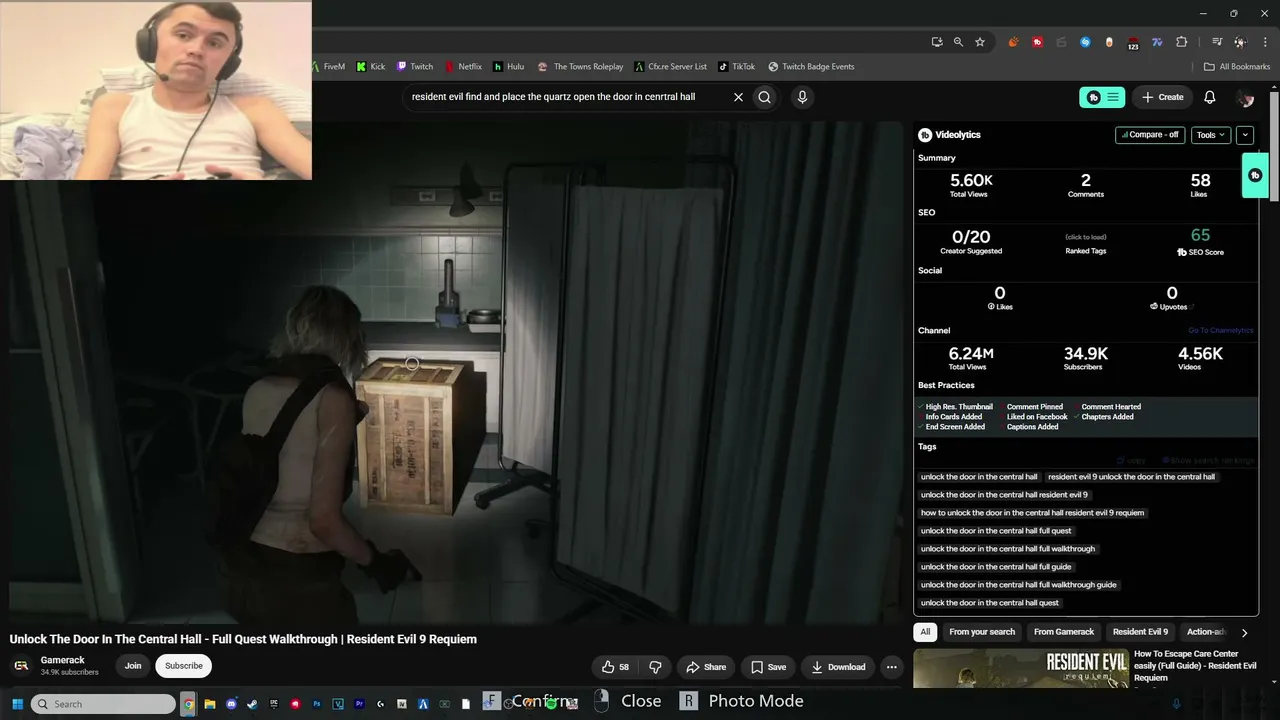The image size is (1280, 720).
Task: Open the Shazam browser extension
Action: (1085, 42)
